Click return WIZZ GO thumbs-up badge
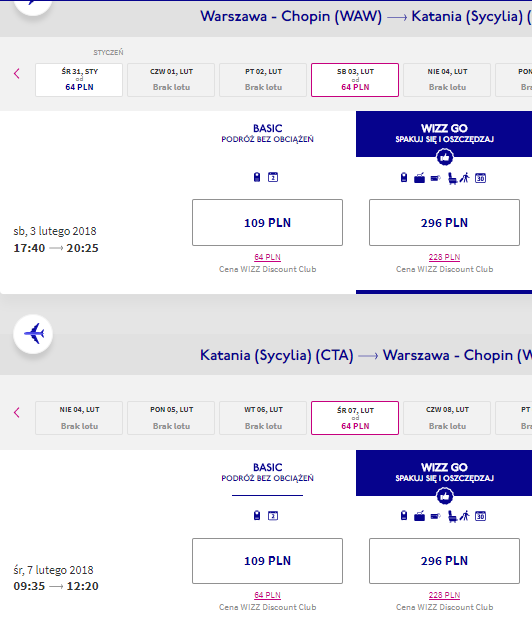Image resolution: width=532 pixels, height=619 pixels. (445, 496)
